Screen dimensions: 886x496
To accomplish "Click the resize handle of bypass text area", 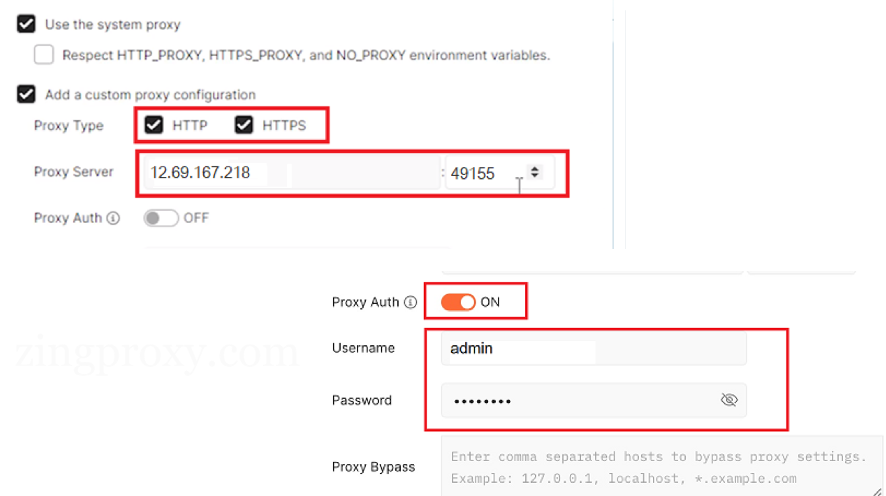I will (877, 491).
